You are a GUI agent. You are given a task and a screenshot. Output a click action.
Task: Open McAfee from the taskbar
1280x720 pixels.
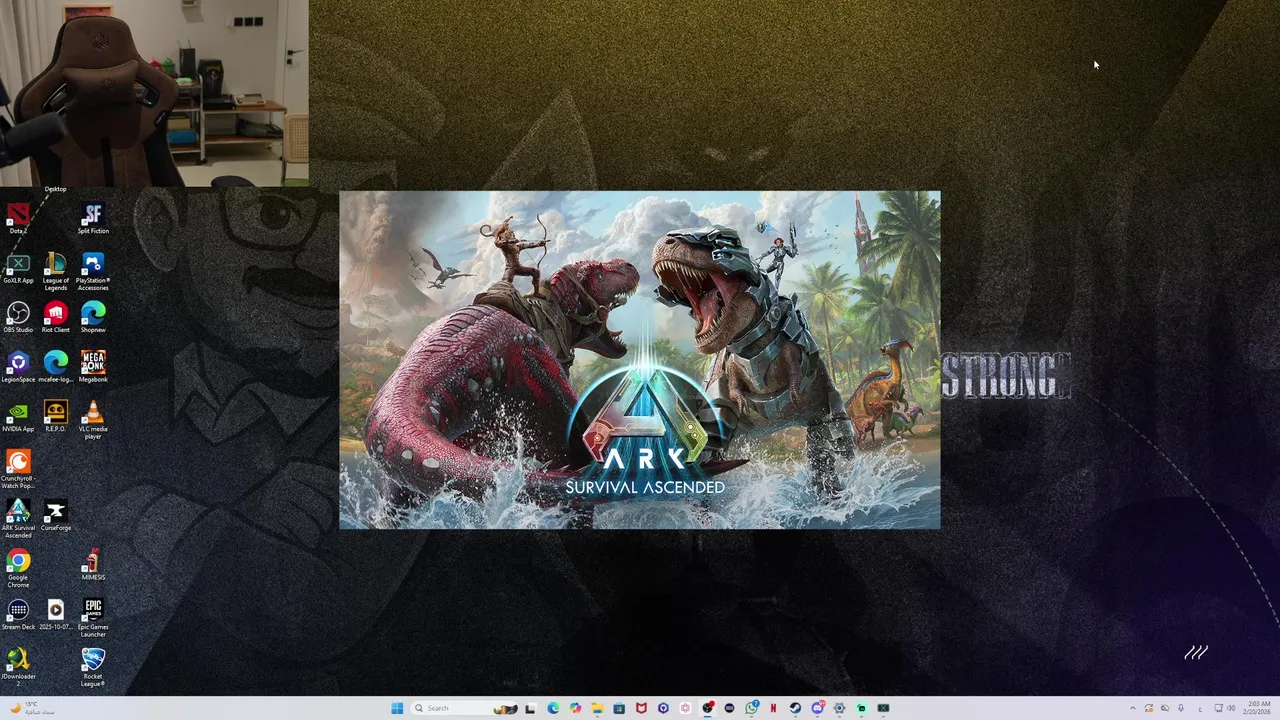coord(641,708)
